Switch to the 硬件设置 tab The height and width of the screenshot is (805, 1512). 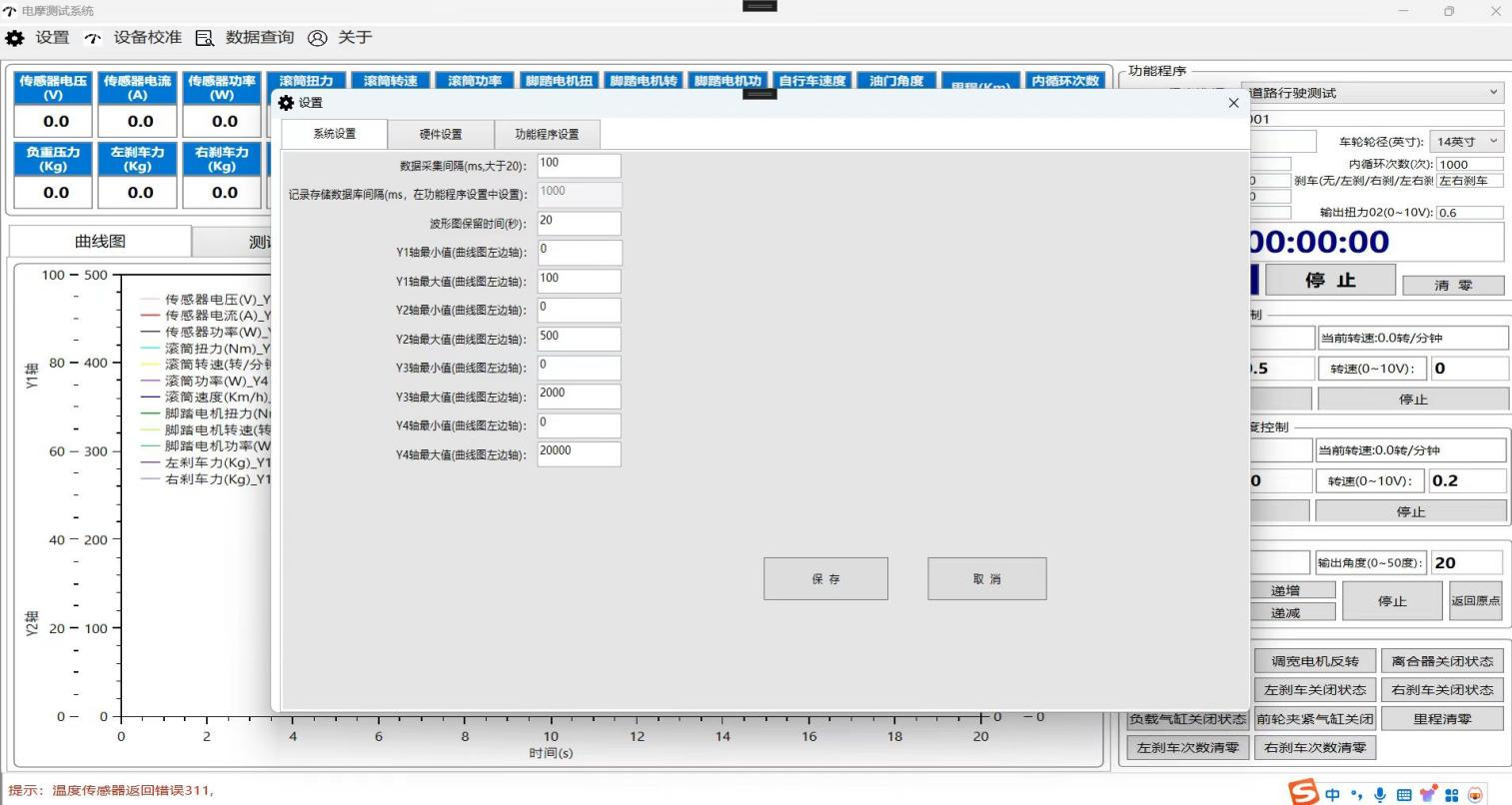(x=440, y=134)
